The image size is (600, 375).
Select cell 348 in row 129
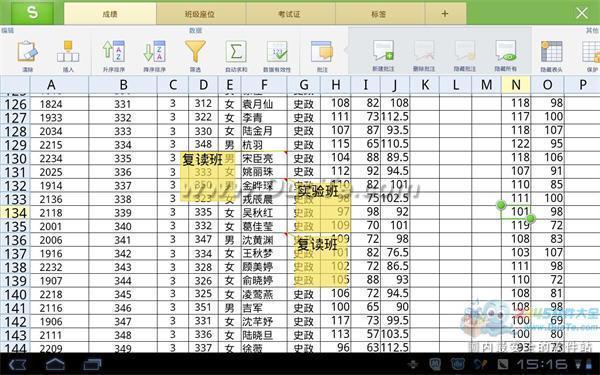click(x=203, y=144)
